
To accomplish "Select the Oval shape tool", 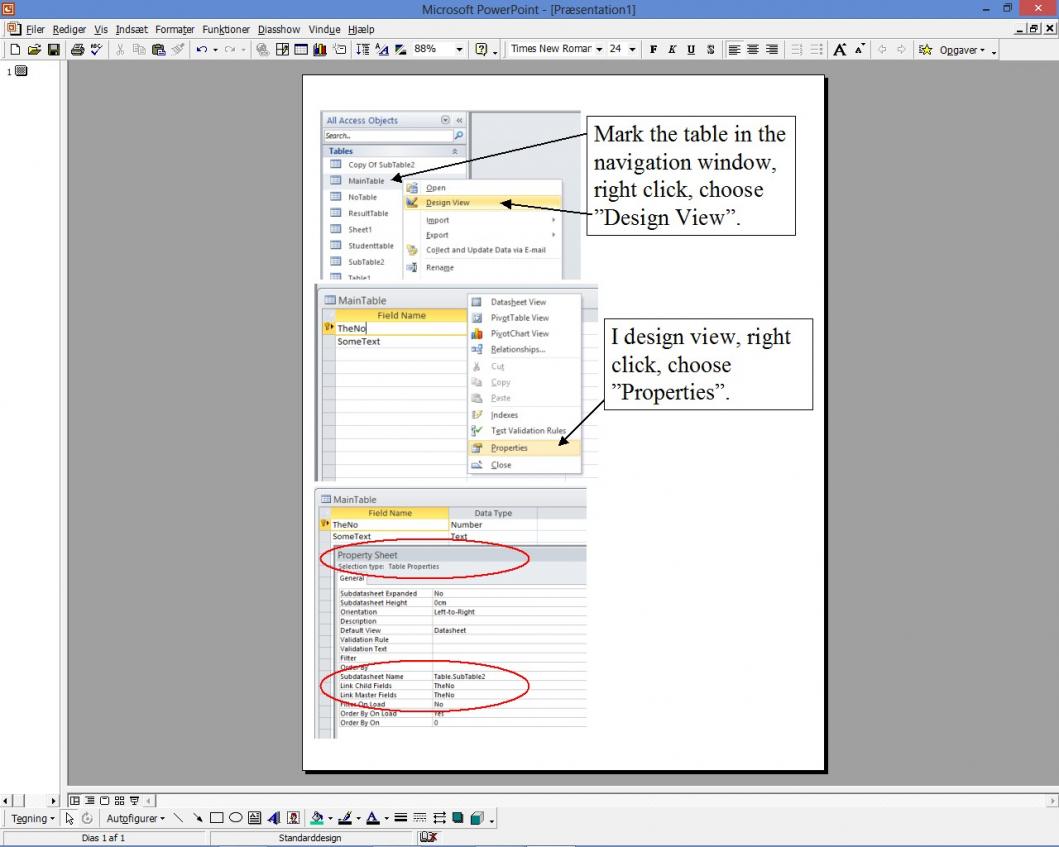I will tap(235, 818).
